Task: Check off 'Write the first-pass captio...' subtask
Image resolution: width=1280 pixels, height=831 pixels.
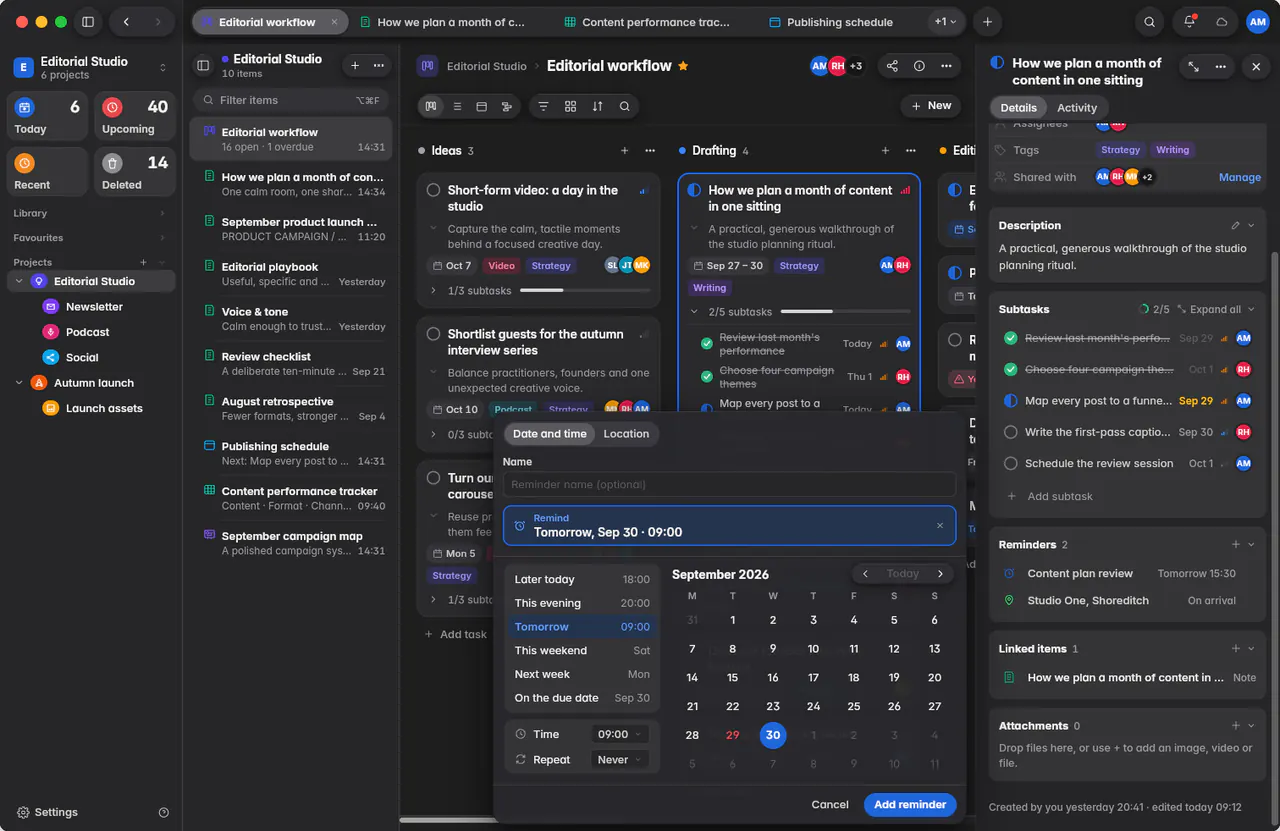Action: [1010, 432]
